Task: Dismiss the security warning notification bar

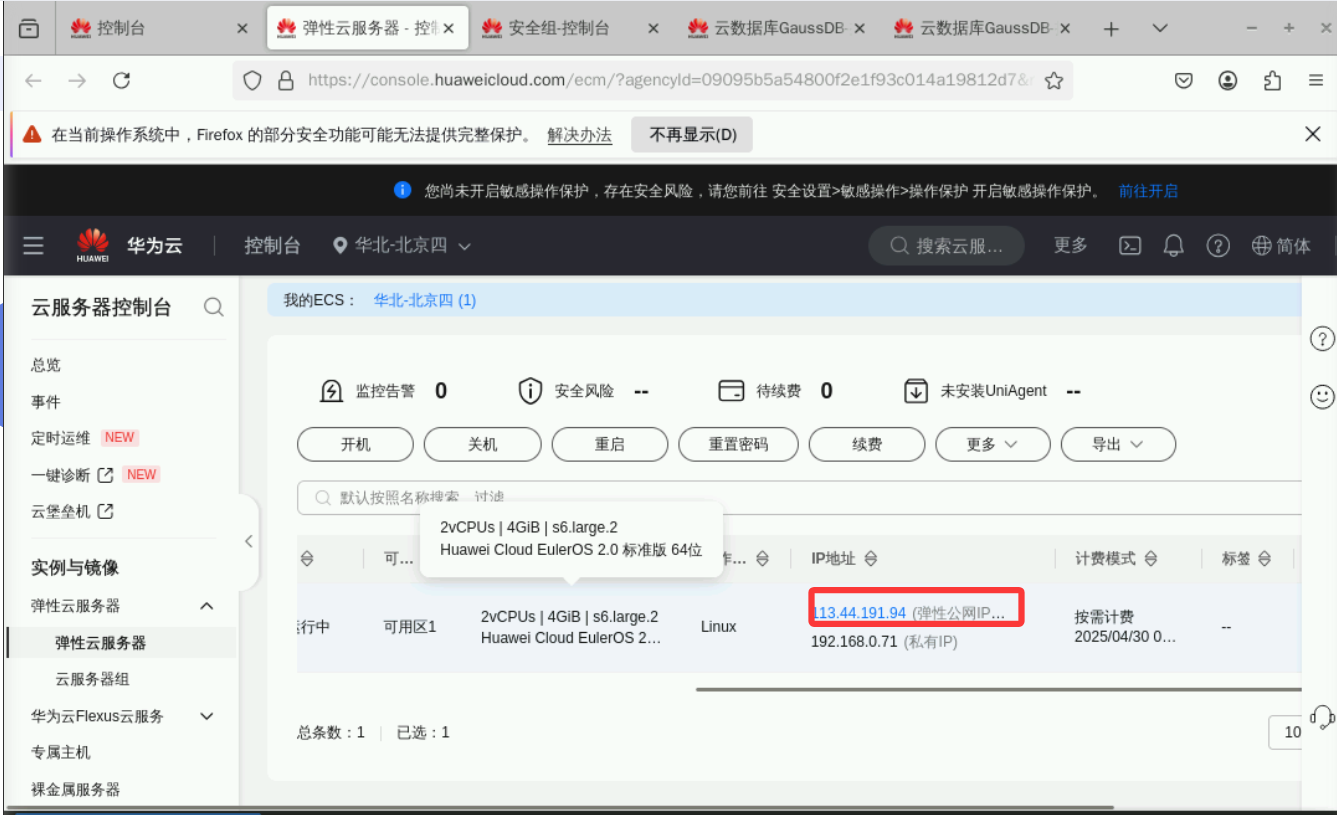Action: click(x=1313, y=134)
